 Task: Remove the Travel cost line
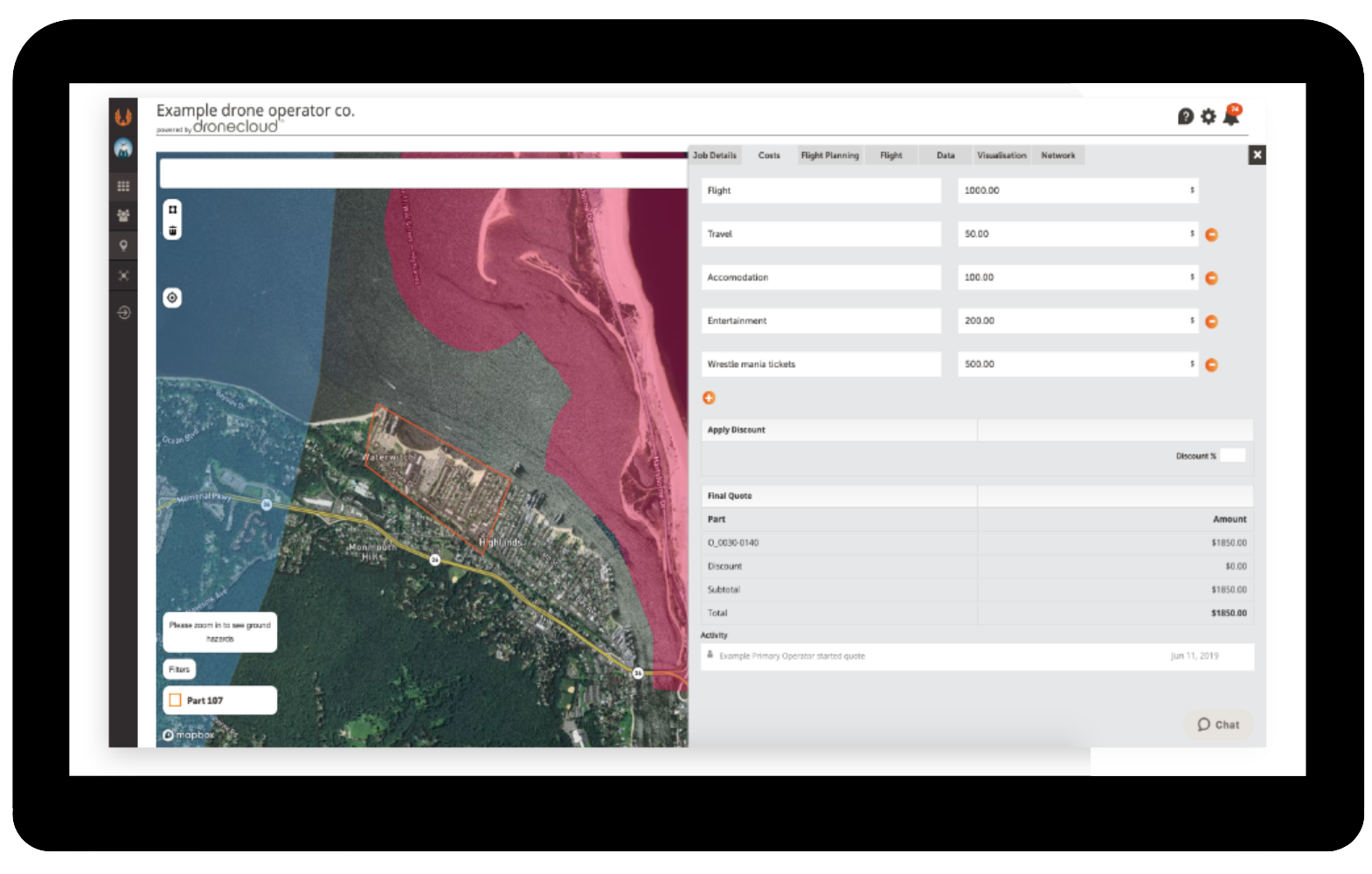point(1211,234)
